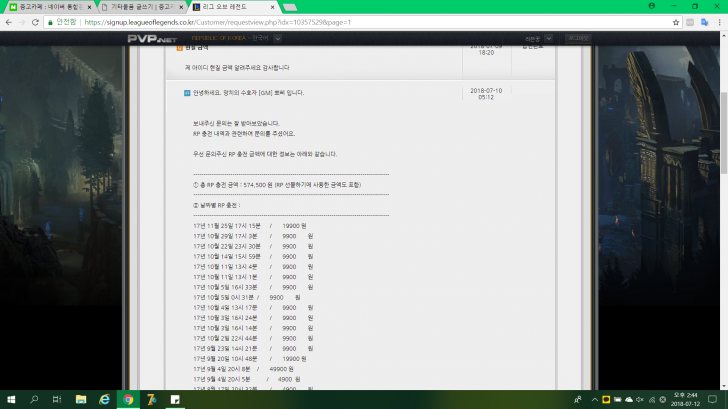This screenshot has height=409, width=728.
Task: Click the address bar URL field
Action: [x=300, y=21]
